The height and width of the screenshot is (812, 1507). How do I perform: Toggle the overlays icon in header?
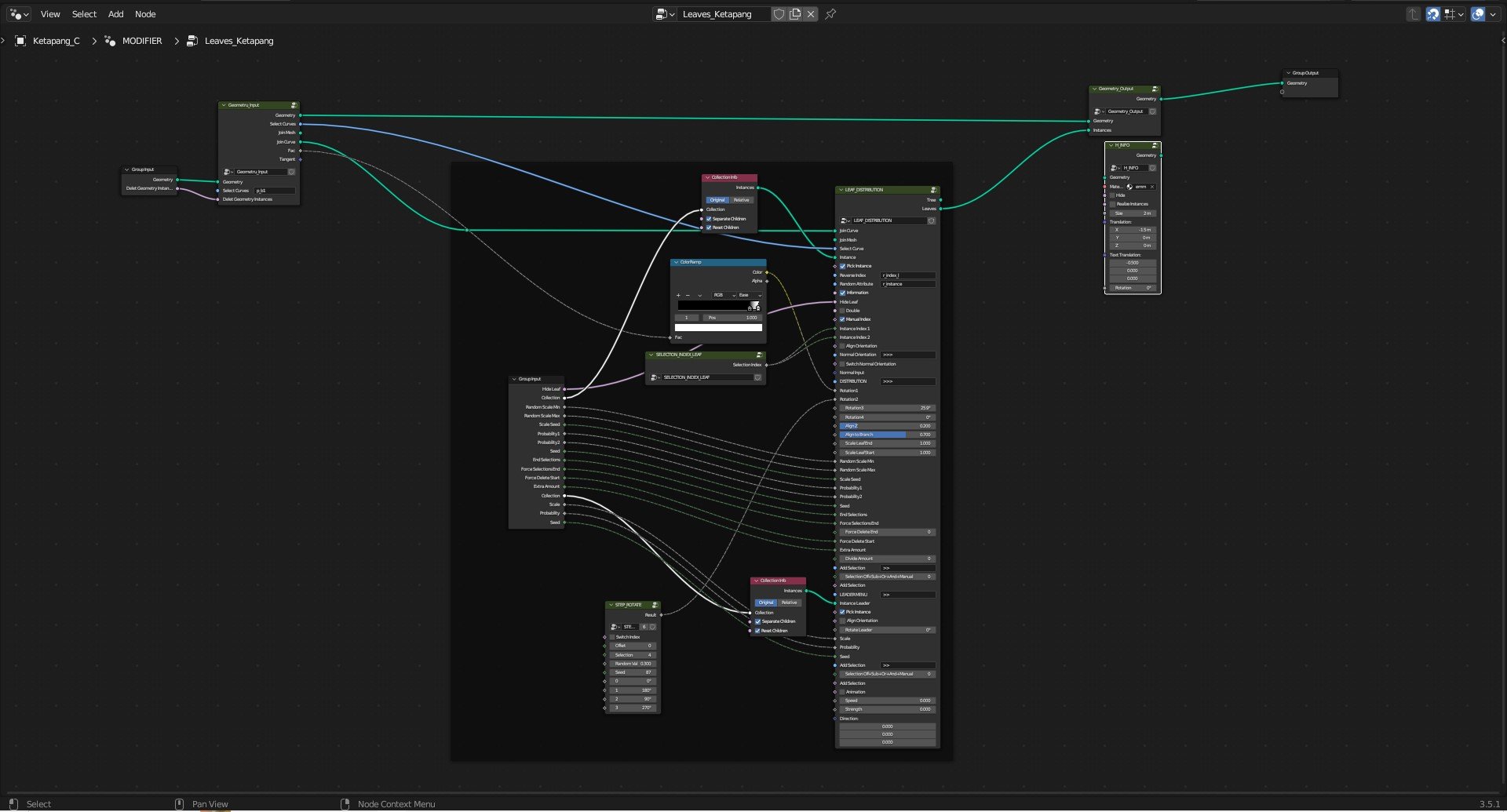pyautogui.click(x=1478, y=14)
